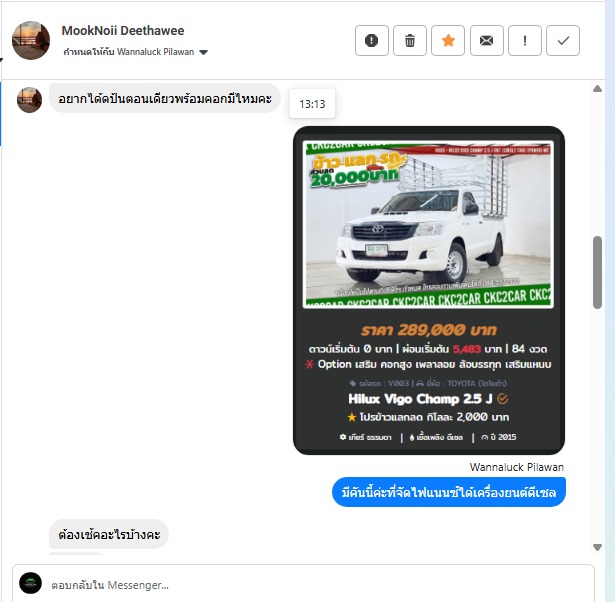
Task: Open MookNoii Deethawee's large profile picture
Action: click(x=31, y=40)
